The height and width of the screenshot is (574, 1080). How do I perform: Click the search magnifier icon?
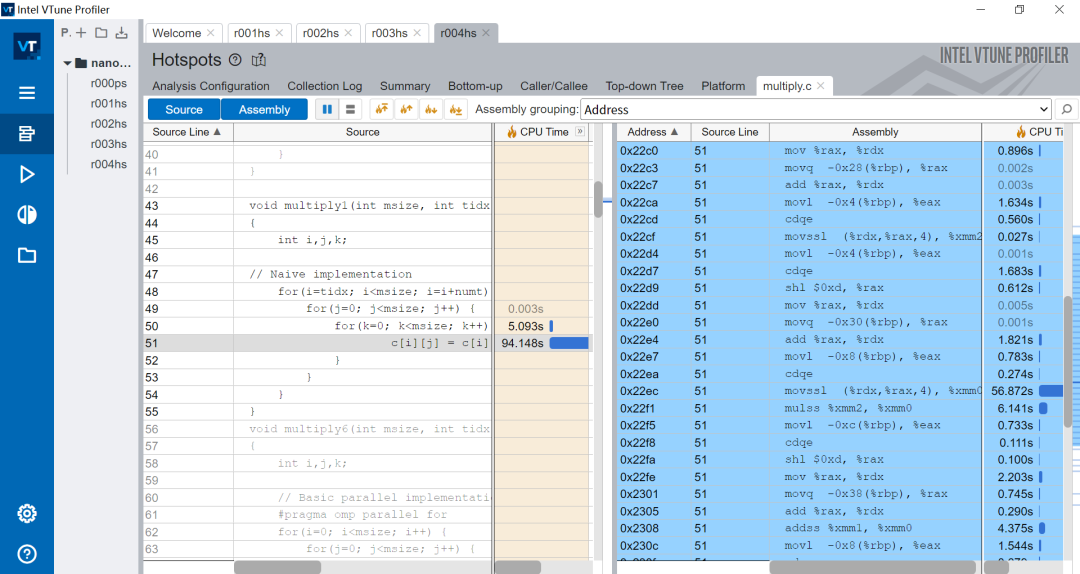pyautogui.click(x=1066, y=110)
